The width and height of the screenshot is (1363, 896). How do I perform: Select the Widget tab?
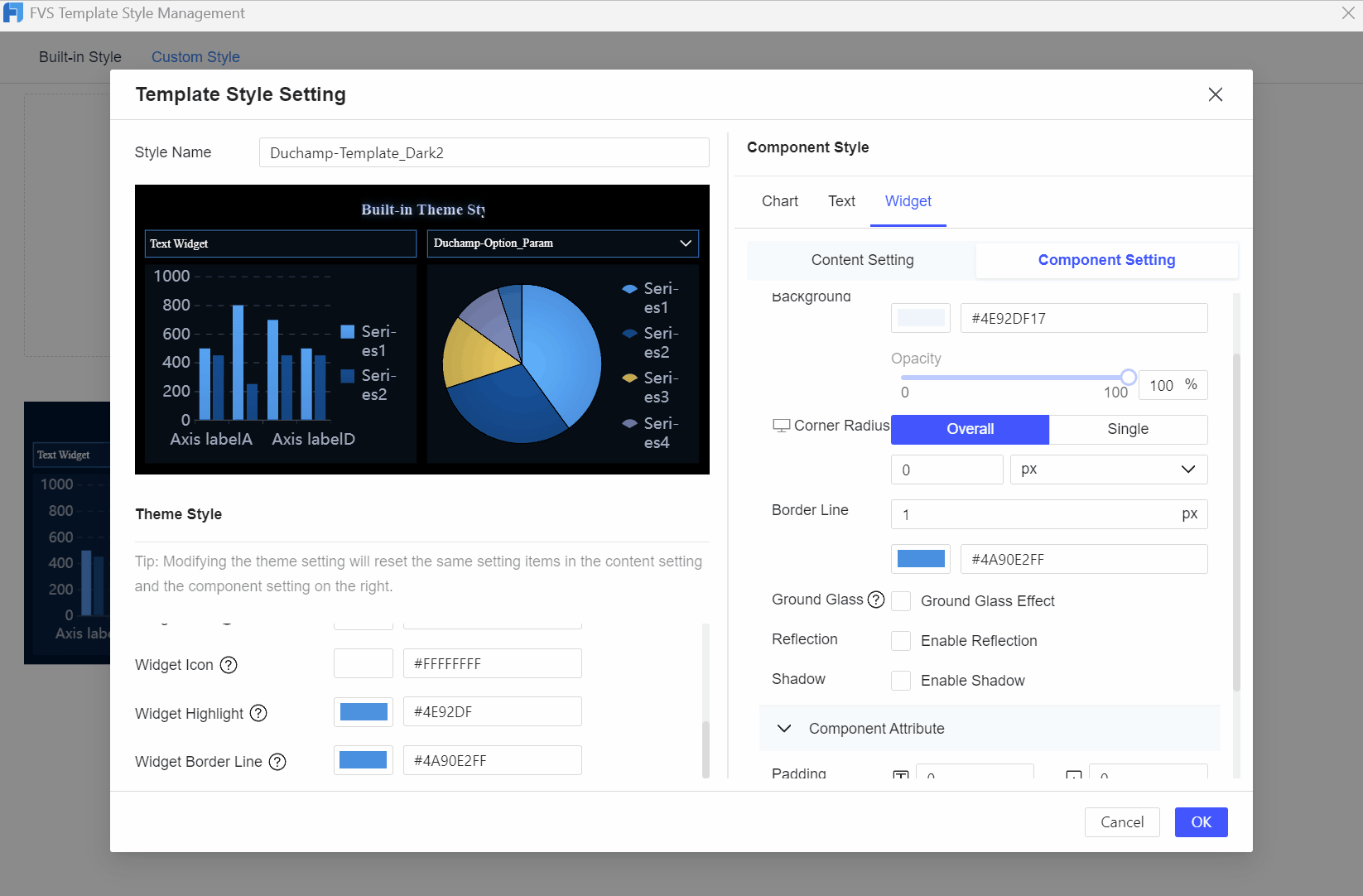(908, 201)
